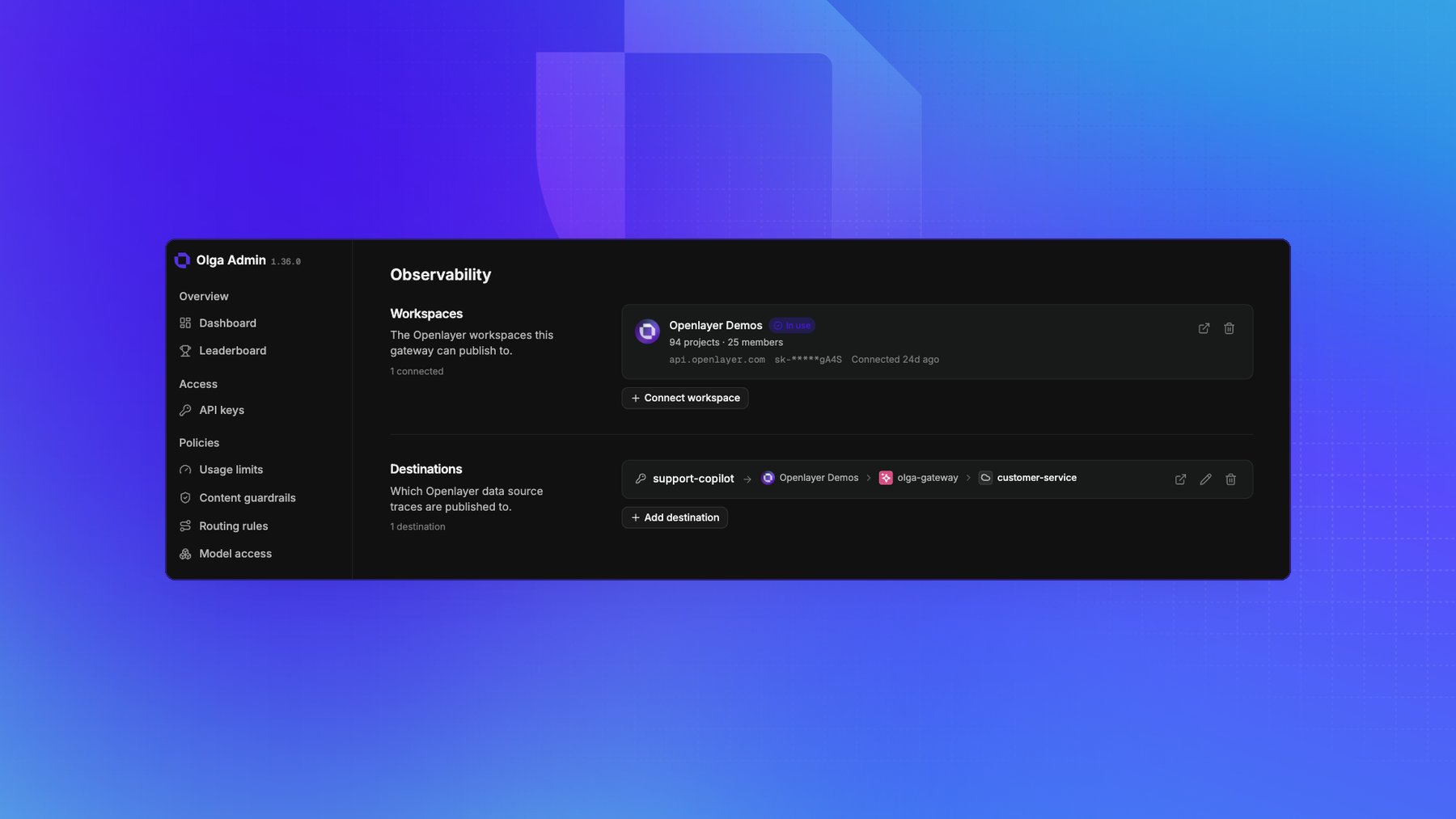Click the 'Workspaces' section heading
This screenshot has height=819, width=1456.
(x=426, y=314)
